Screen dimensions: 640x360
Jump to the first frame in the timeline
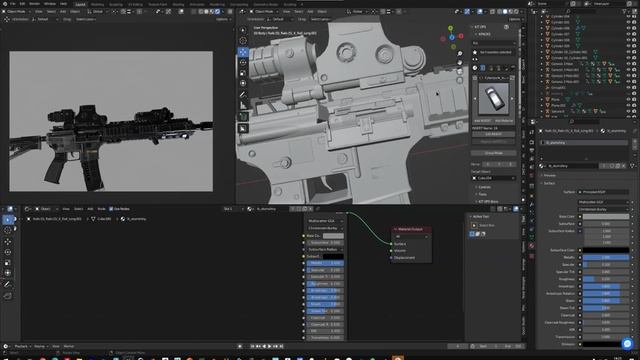coord(252,346)
